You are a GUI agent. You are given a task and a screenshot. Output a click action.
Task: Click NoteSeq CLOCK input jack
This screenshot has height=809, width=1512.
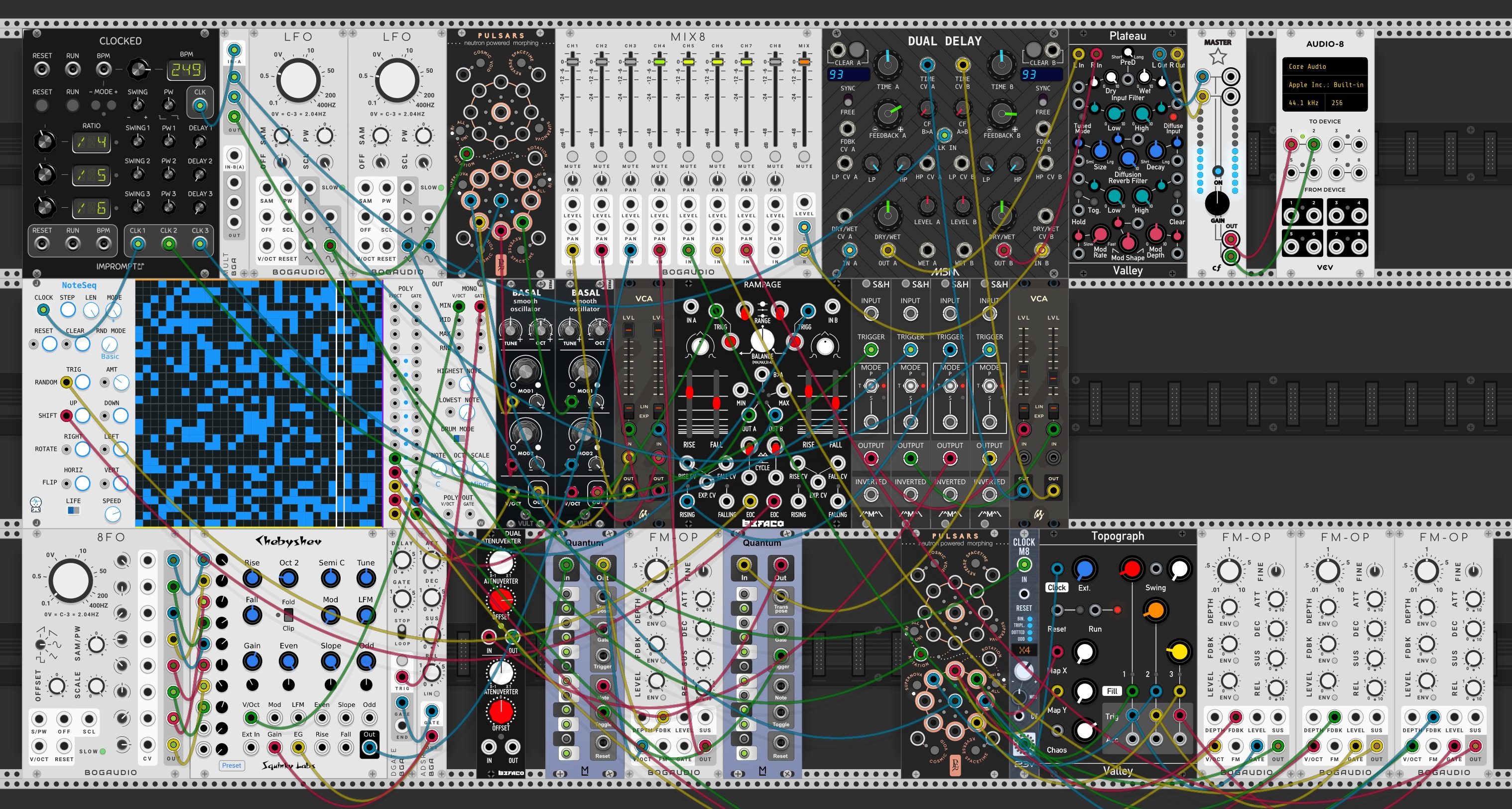[x=43, y=309]
